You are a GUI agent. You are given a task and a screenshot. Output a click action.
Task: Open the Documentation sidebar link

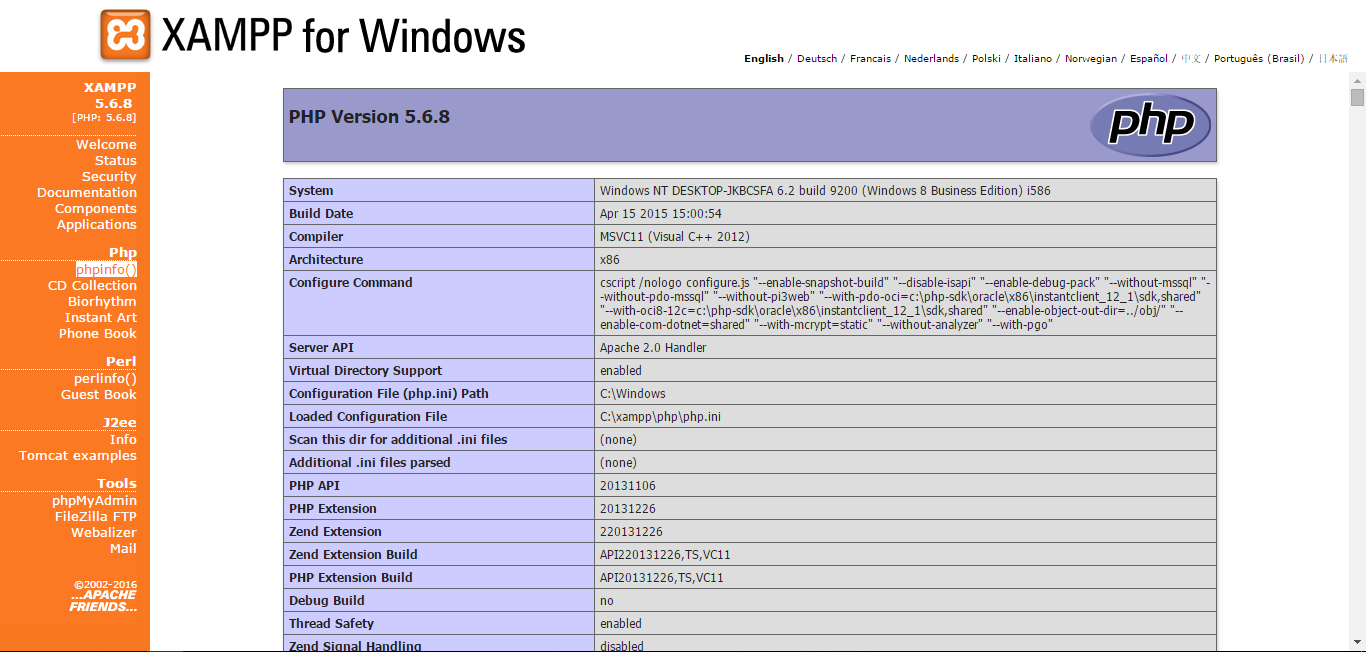coord(87,193)
